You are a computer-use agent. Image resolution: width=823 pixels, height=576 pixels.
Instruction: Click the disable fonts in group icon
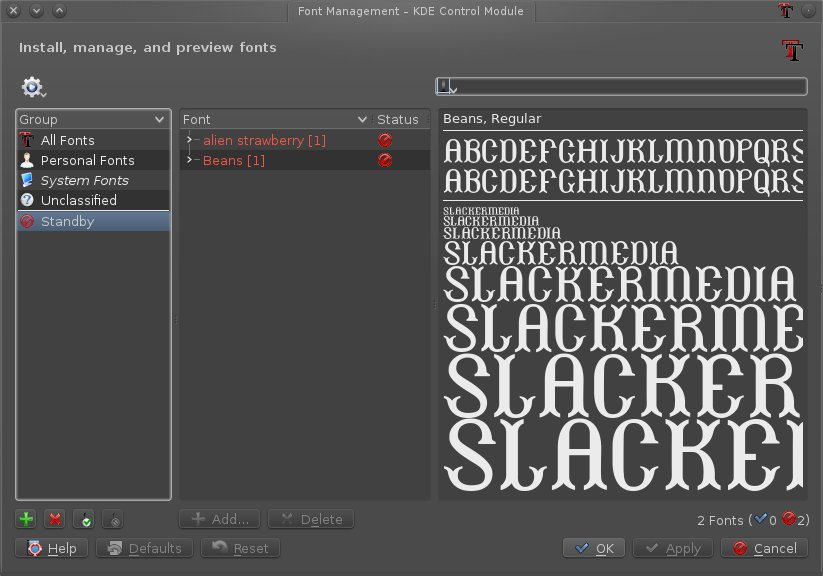pyautogui.click(x=113, y=519)
